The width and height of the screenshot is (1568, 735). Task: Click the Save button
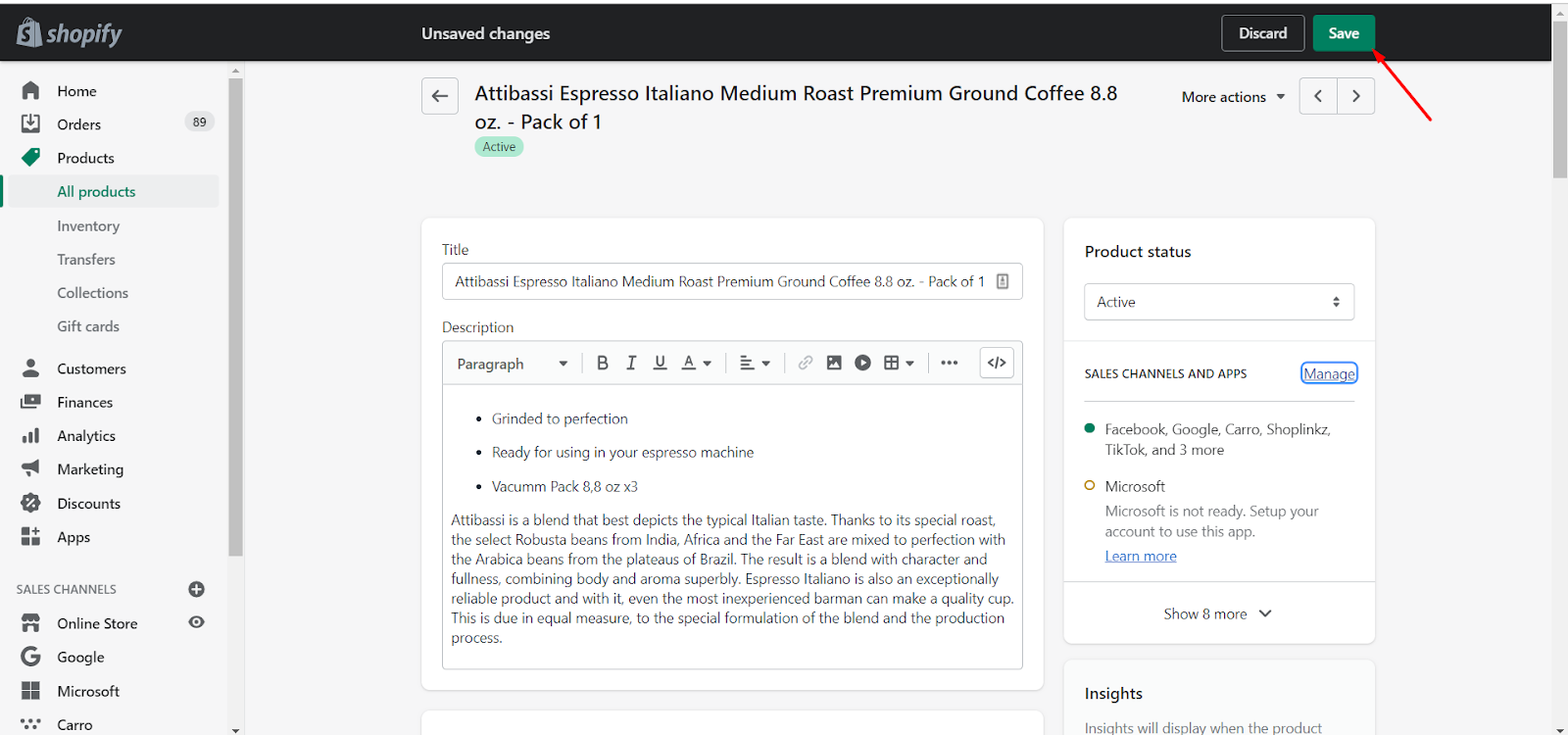[x=1344, y=33]
